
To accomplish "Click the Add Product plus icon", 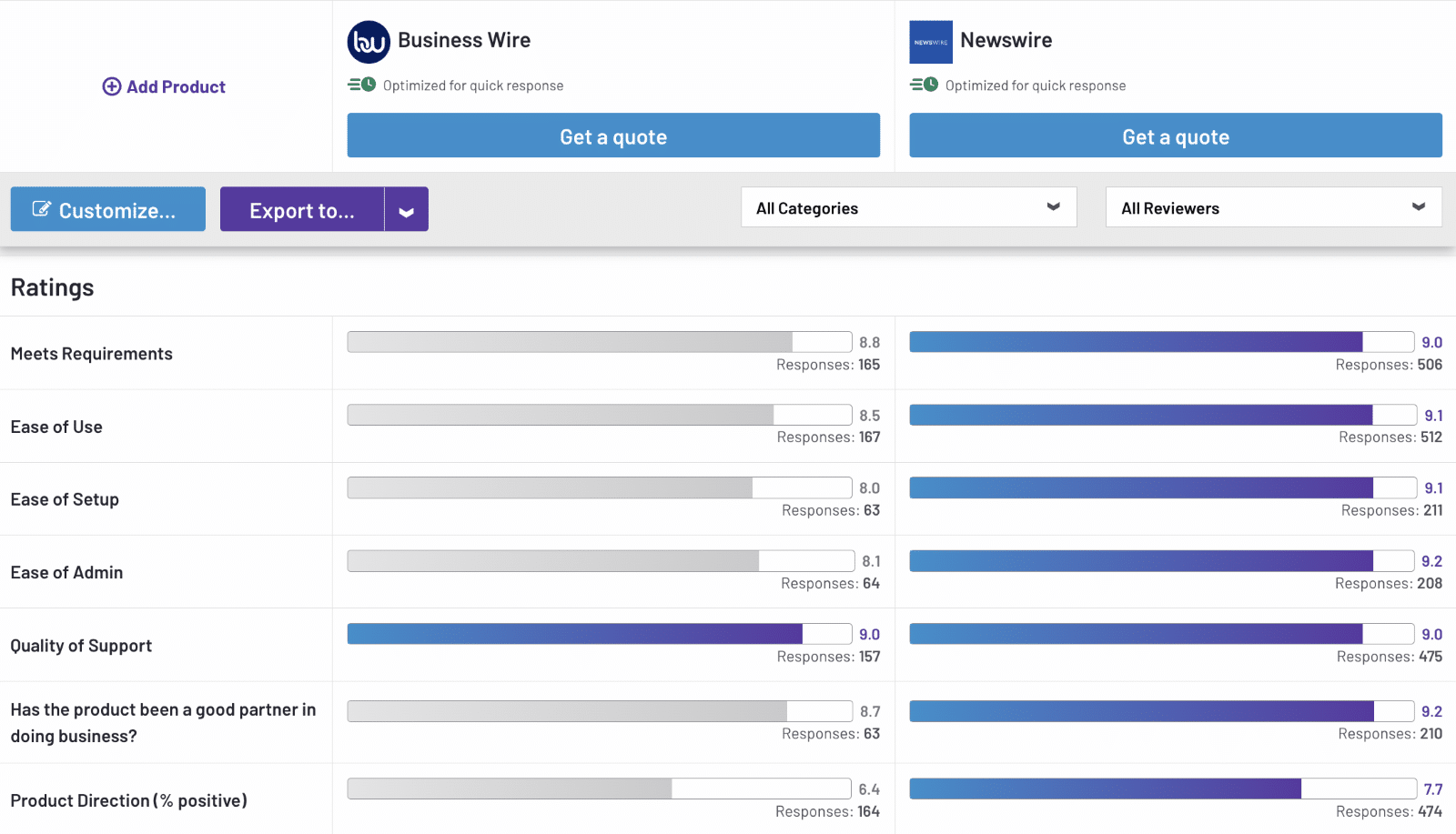I will 112,86.
